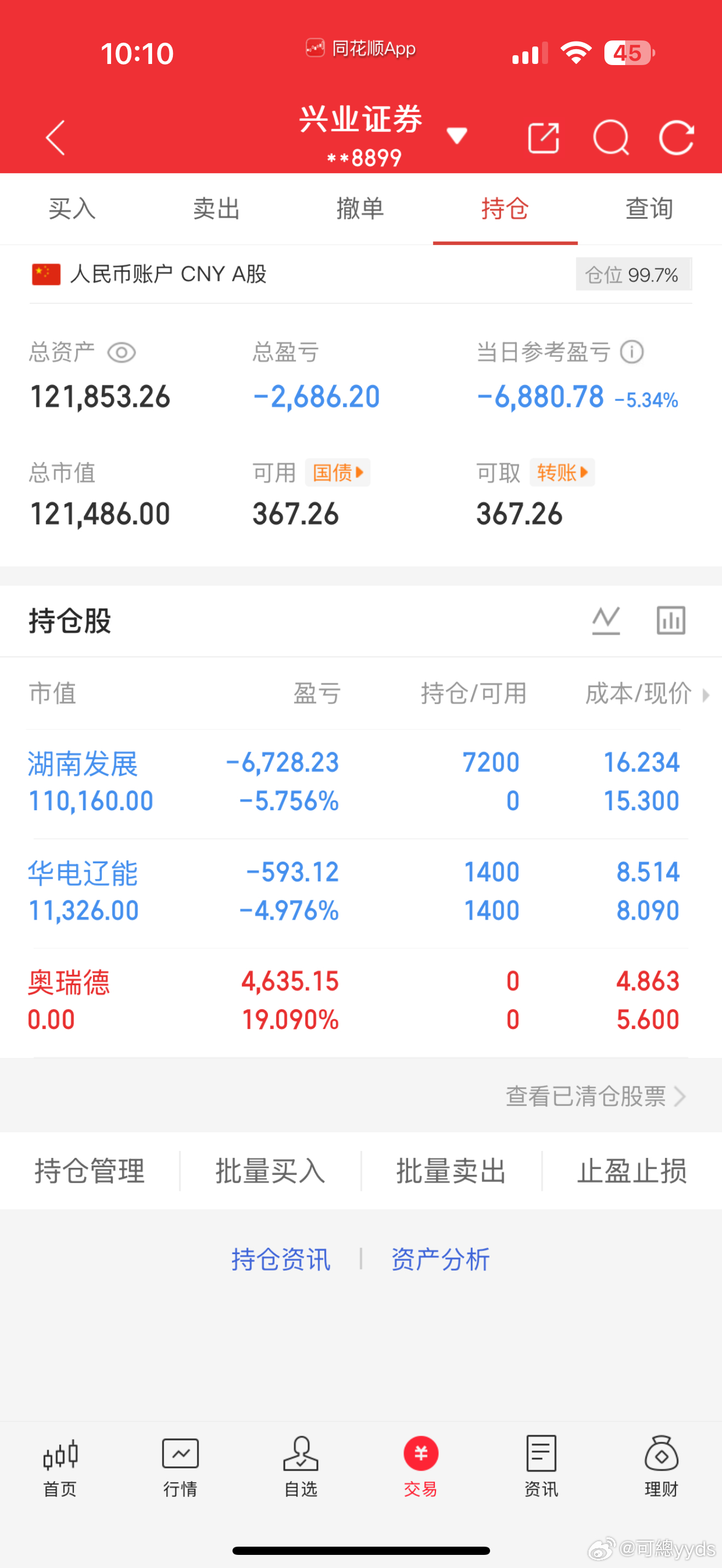Sort holdings by 盈亏 column header
This screenshot has height=1568, width=722.
click(317, 693)
